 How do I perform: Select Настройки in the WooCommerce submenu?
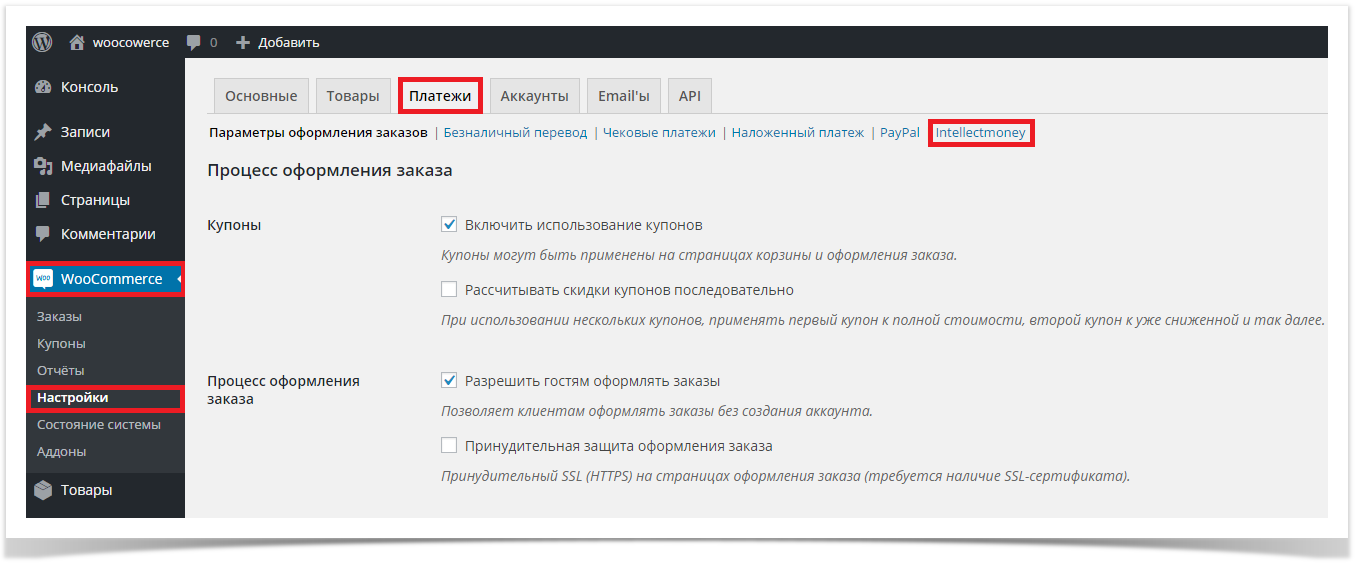(72, 398)
